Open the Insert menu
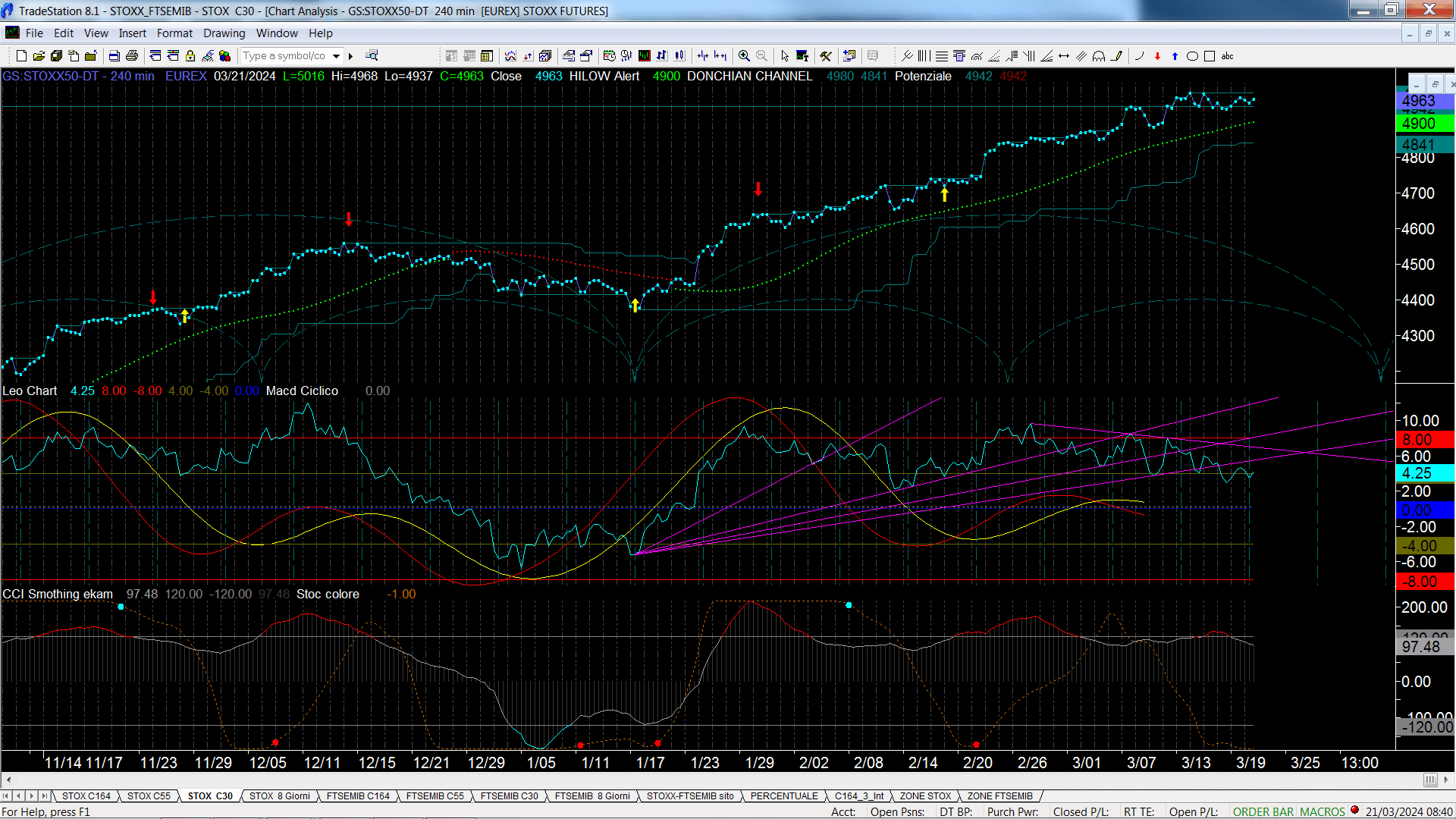The image size is (1456, 819). [133, 33]
